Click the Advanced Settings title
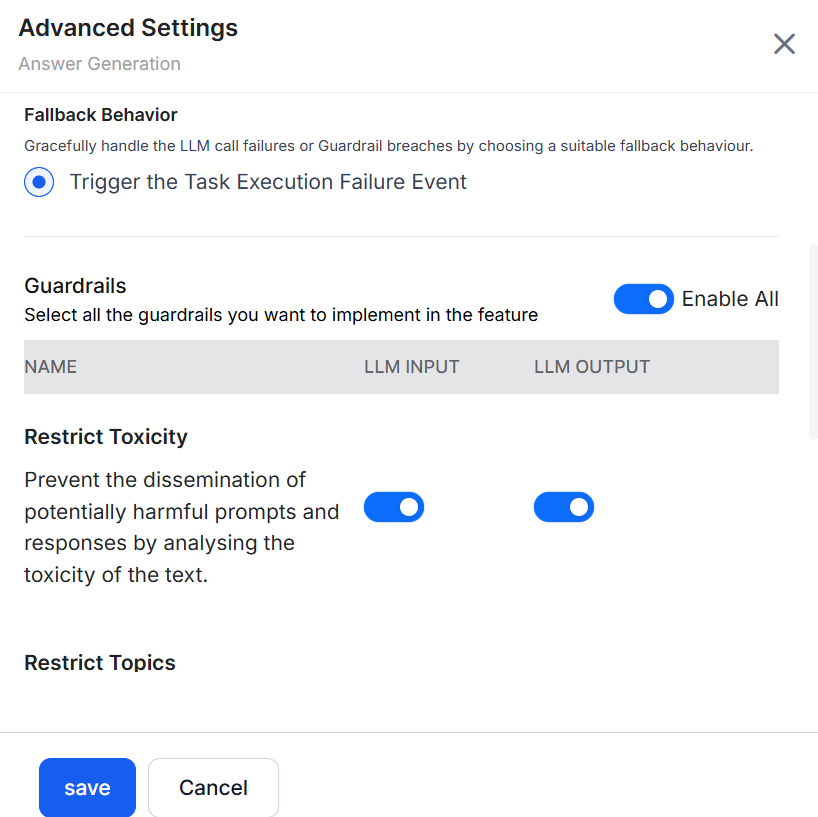The image size is (818, 817). pyautogui.click(x=128, y=28)
